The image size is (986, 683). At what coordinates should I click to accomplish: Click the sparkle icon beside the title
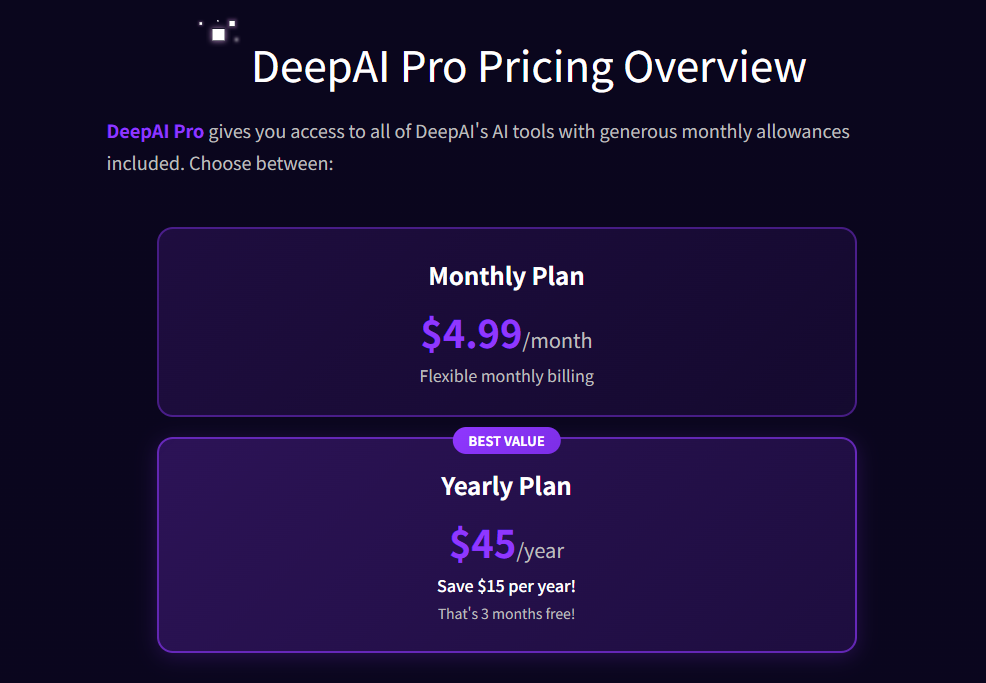tap(219, 32)
